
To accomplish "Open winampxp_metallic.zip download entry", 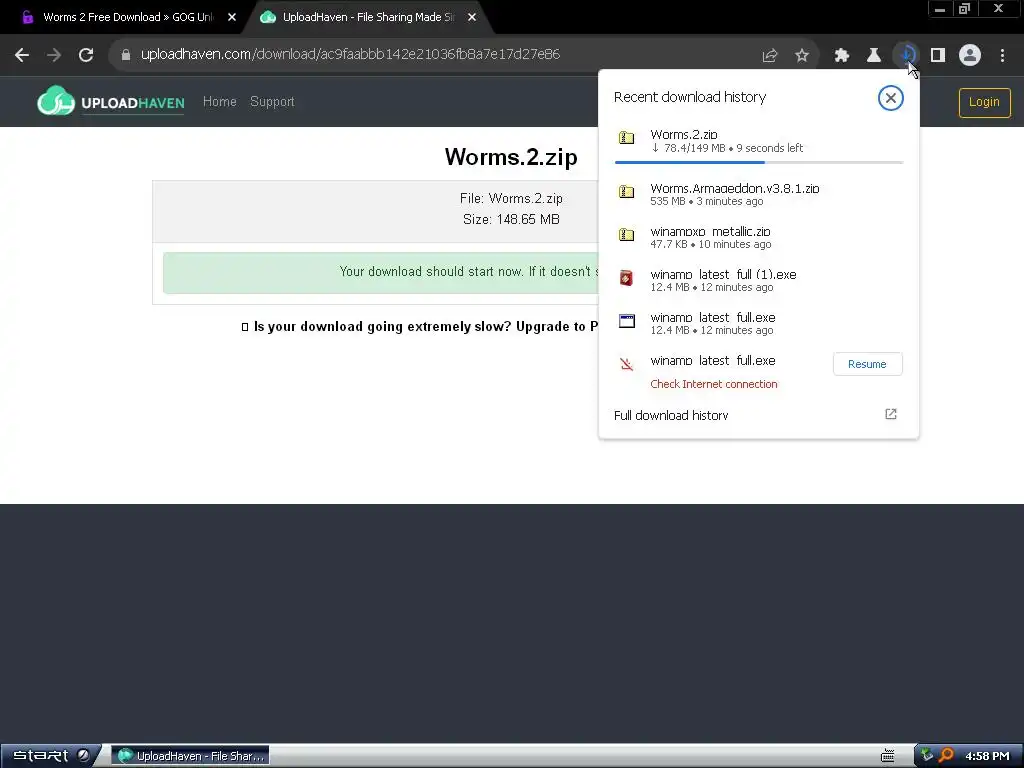I will [x=759, y=237].
